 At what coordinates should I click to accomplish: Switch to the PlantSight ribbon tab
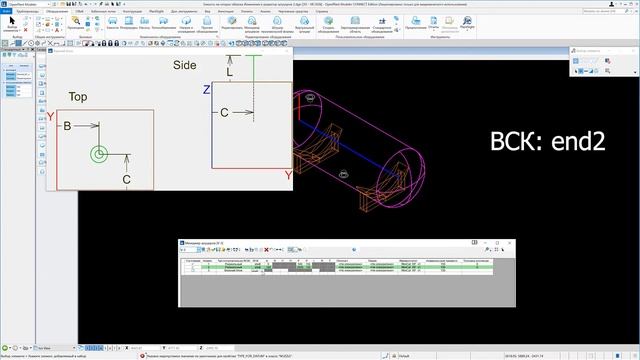click(156, 11)
